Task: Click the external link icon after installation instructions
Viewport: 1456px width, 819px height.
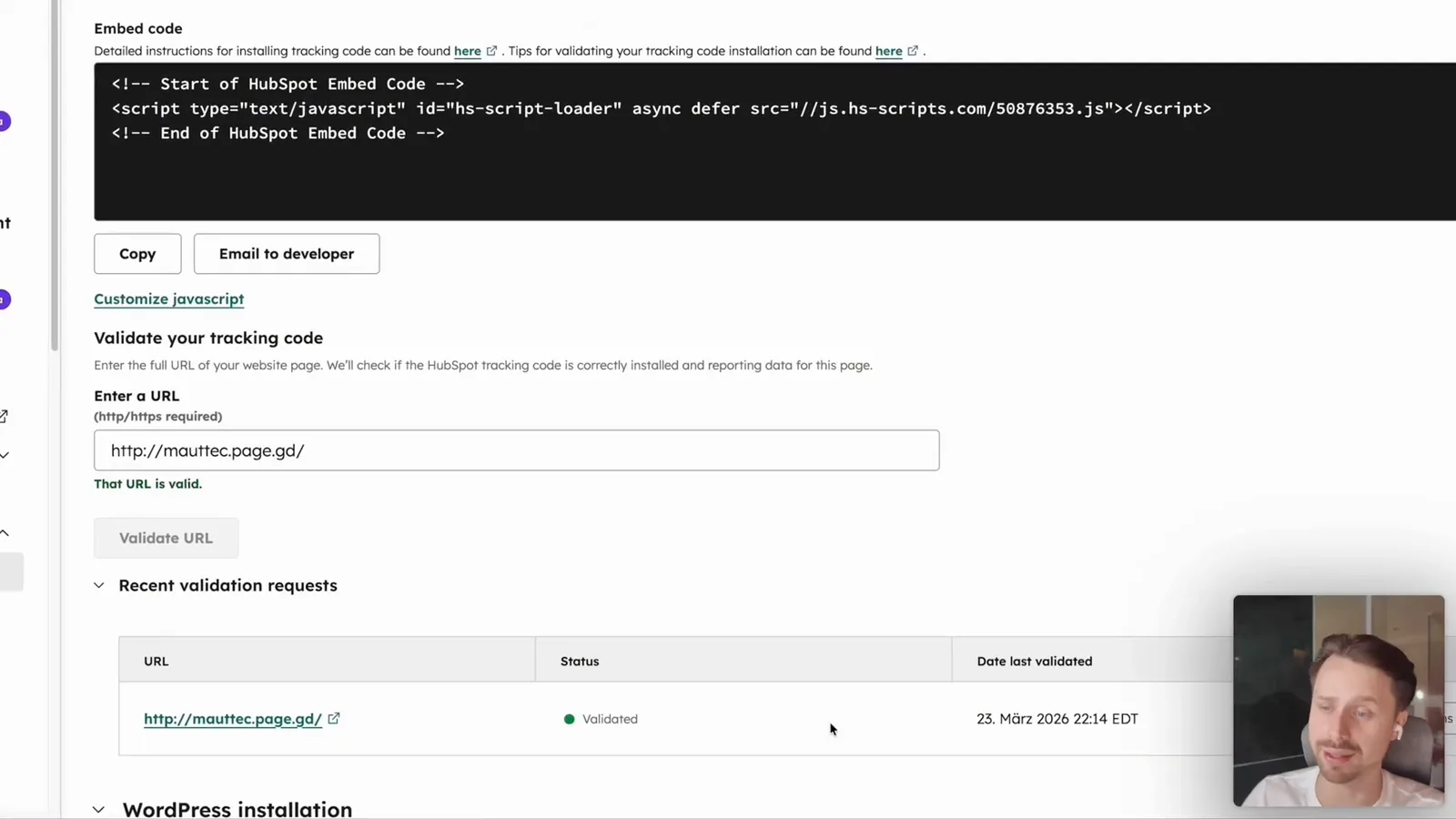Action: 491,51
